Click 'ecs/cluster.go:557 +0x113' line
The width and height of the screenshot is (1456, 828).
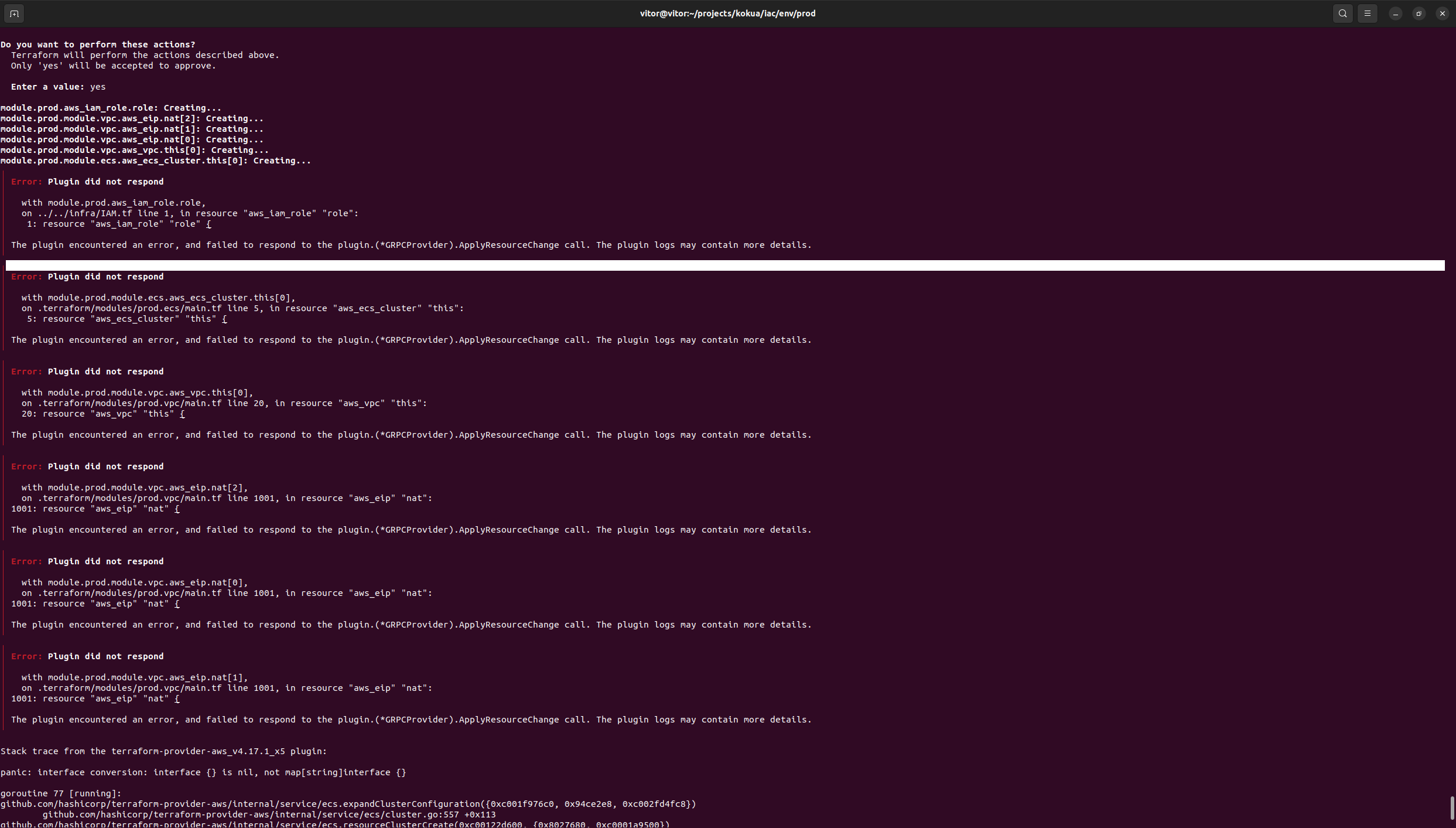(269, 815)
